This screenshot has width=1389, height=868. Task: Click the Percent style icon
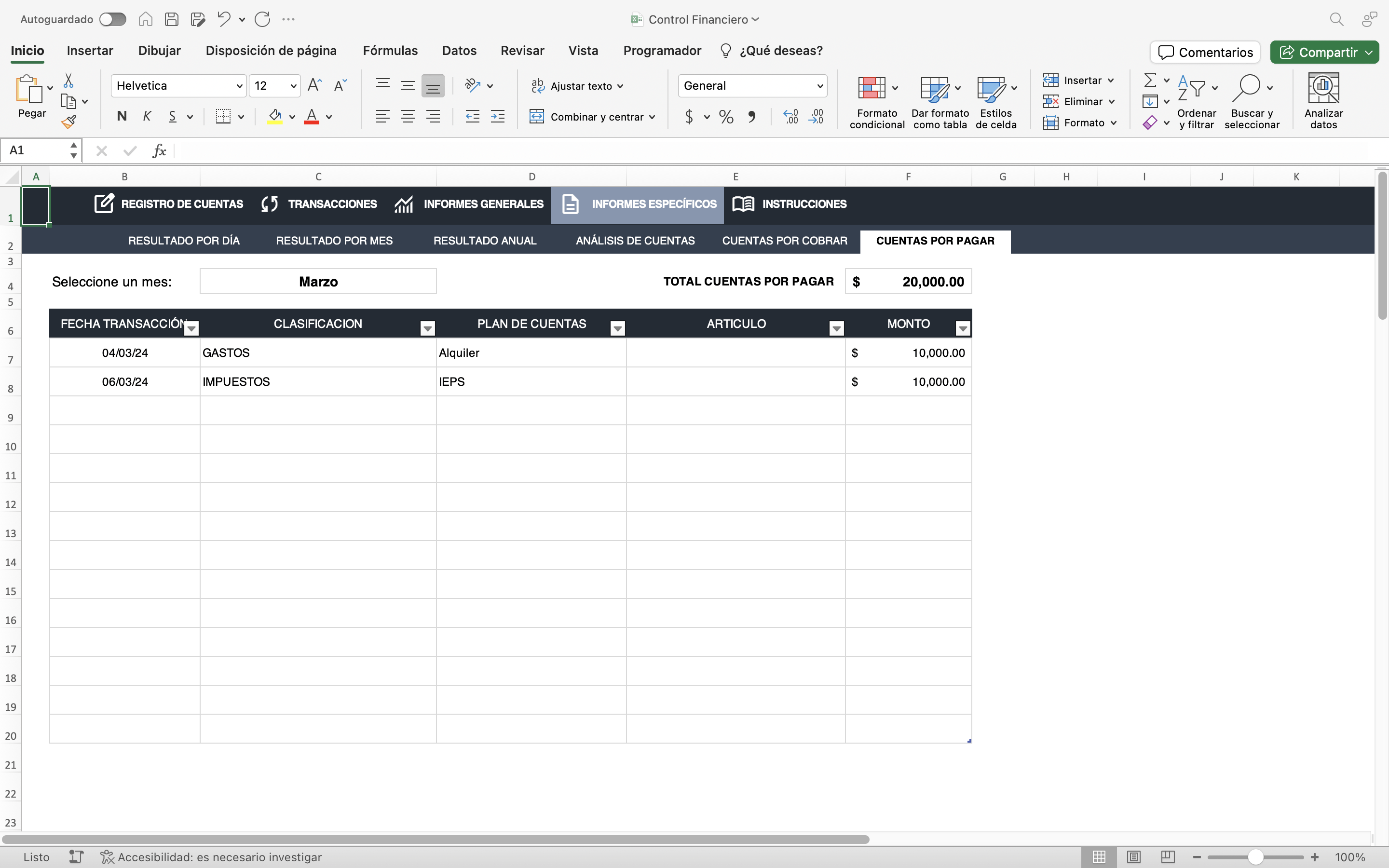point(726,117)
